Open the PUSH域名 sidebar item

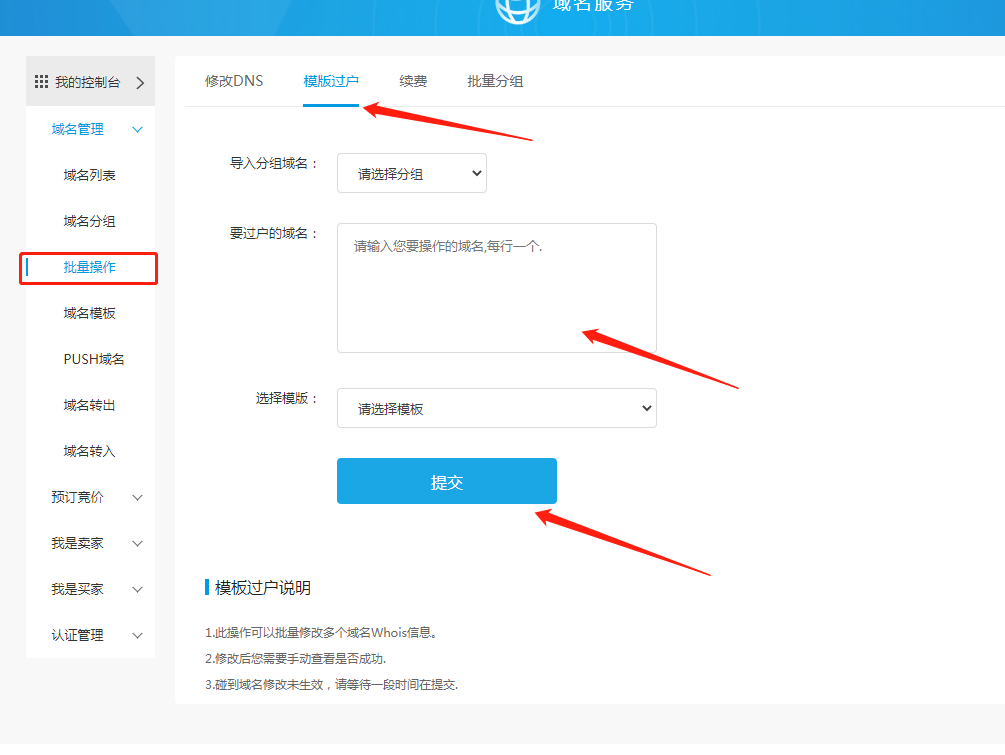coord(94,359)
